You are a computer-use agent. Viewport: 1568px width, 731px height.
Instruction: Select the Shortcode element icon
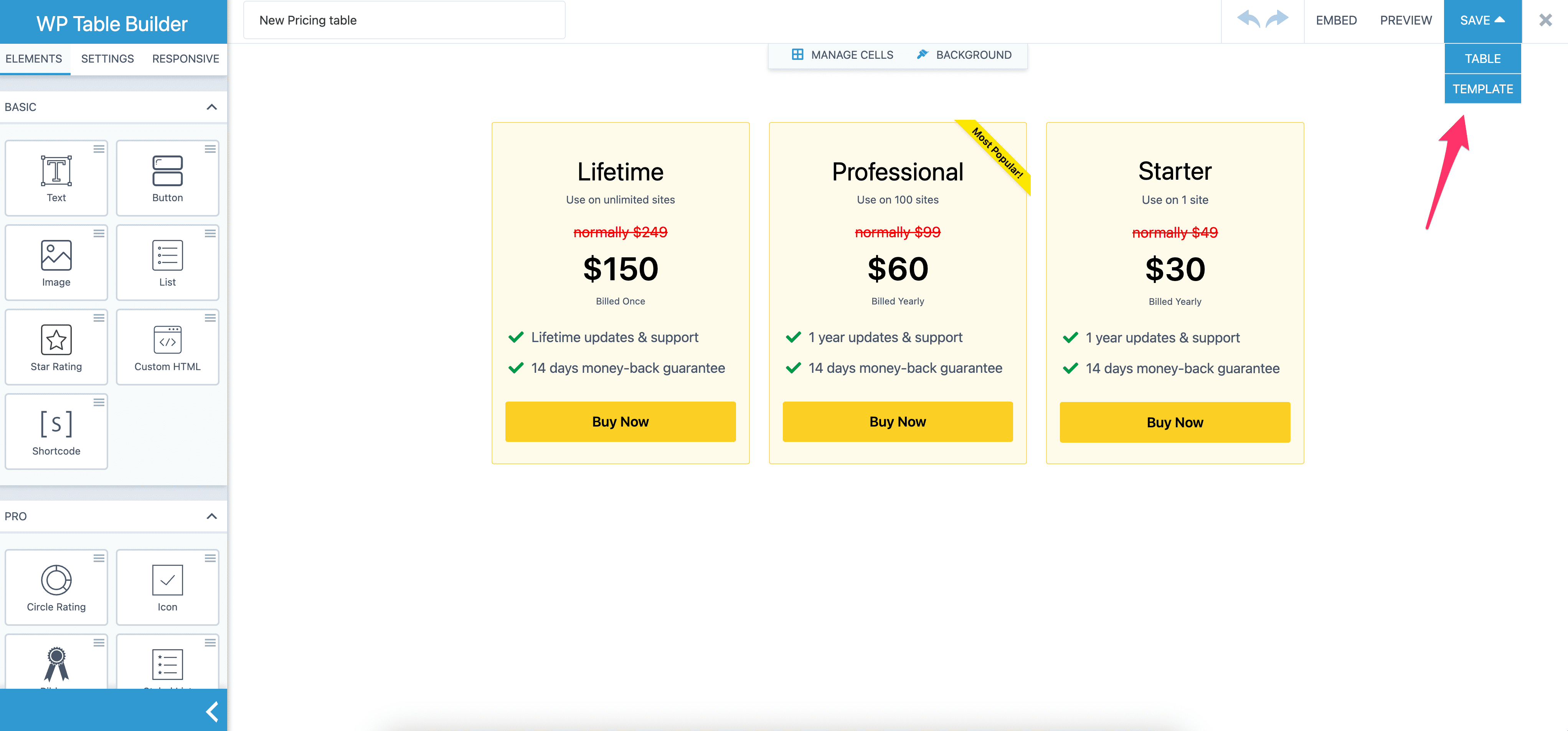click(x=56, y=424)
